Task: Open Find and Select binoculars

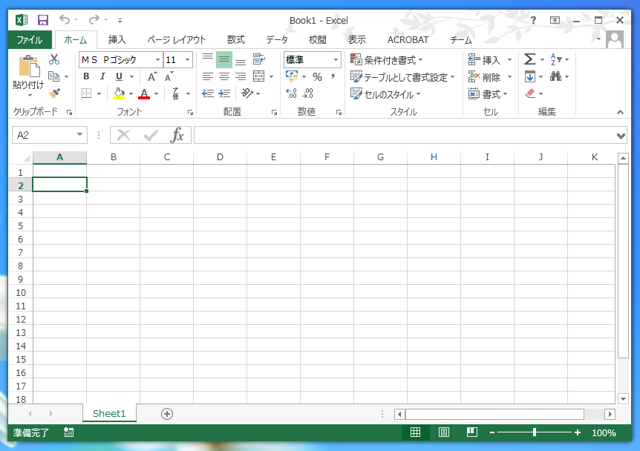Action: [555, 76]
